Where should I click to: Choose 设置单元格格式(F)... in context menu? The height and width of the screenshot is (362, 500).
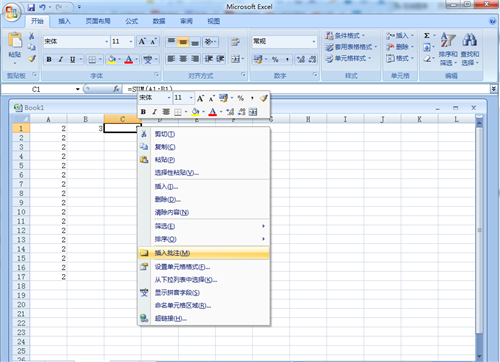(203, 267)
